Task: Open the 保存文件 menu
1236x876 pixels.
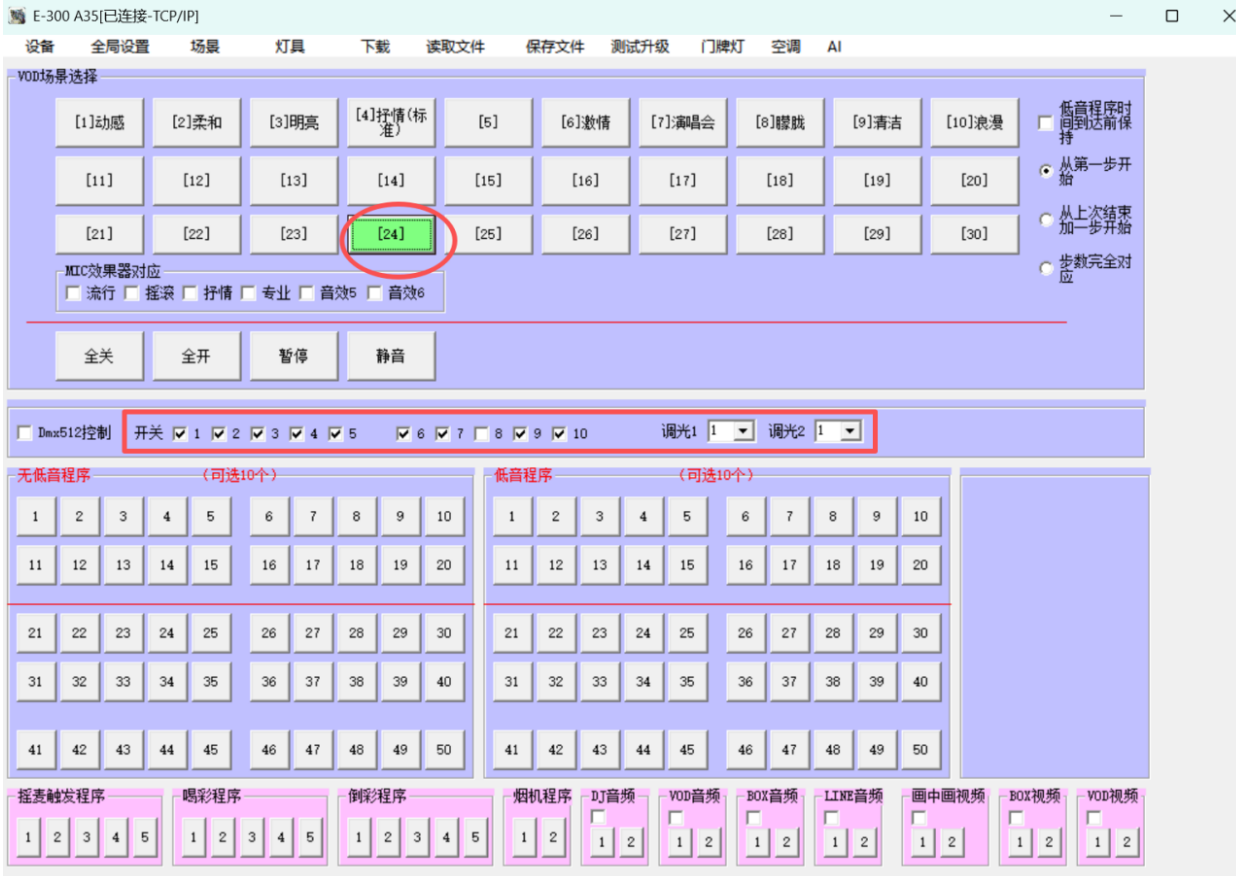Action: [555, 47]
